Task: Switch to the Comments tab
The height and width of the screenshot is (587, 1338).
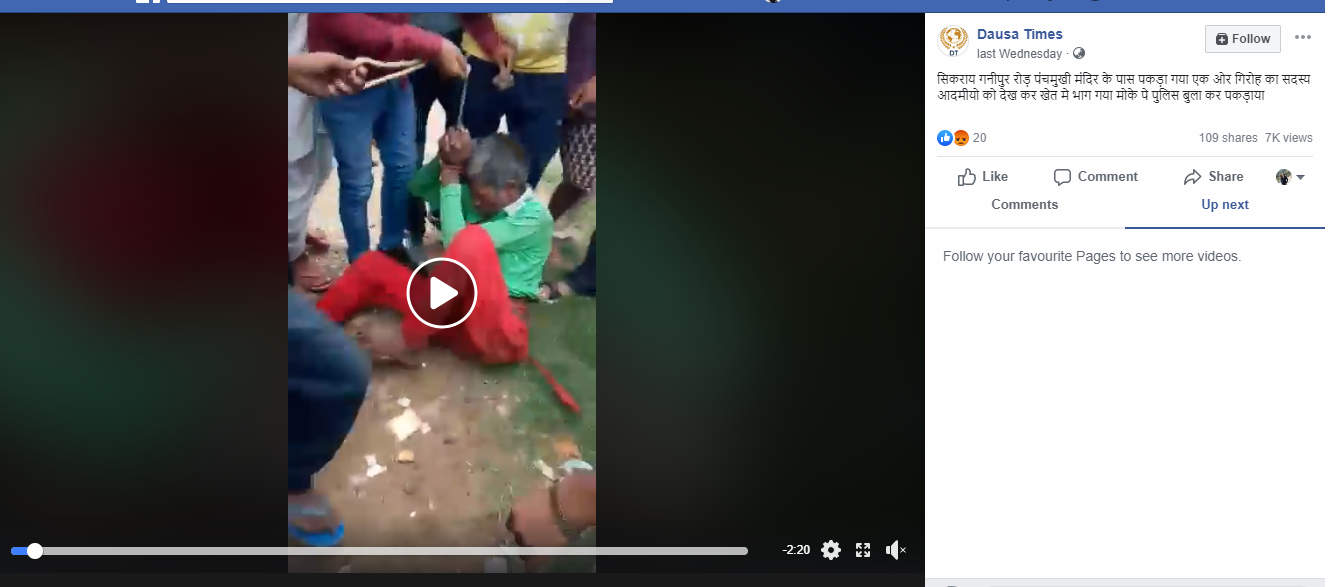Action: pyautogui.click(x=1024, y=205)
